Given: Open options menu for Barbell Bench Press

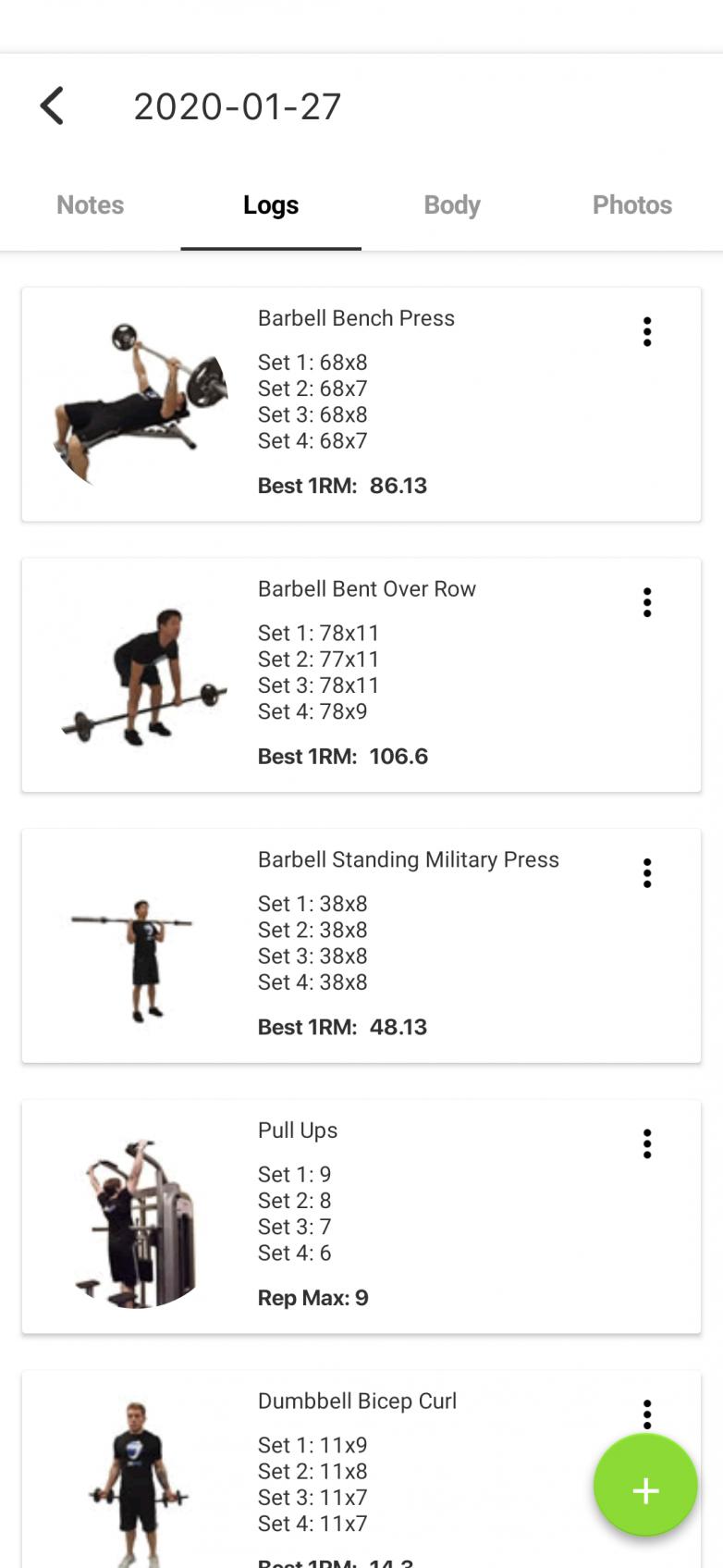Looking at the screenshot, I should point(647,331).
